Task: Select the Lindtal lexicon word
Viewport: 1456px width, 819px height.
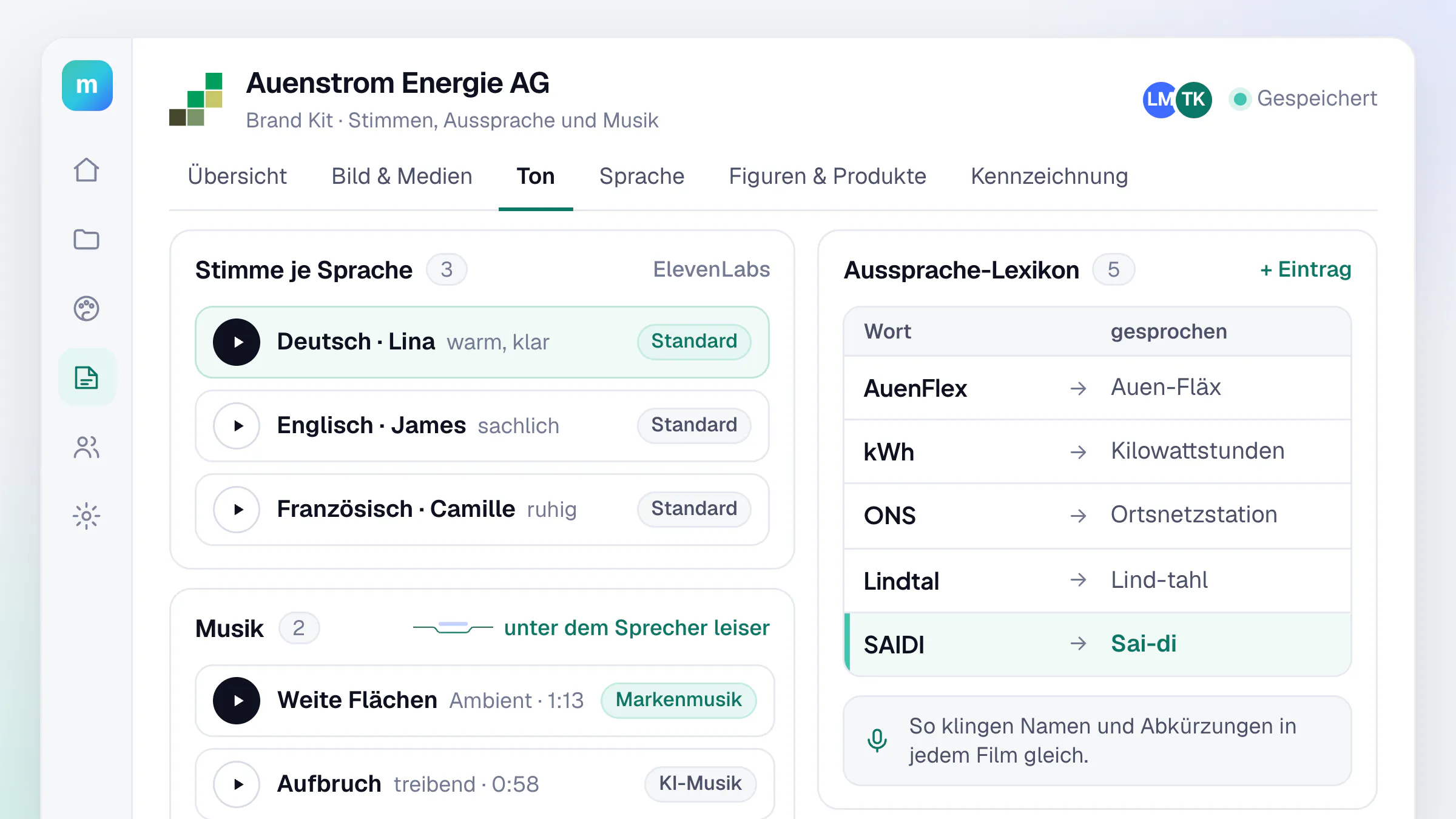Action: coord(902,581)
